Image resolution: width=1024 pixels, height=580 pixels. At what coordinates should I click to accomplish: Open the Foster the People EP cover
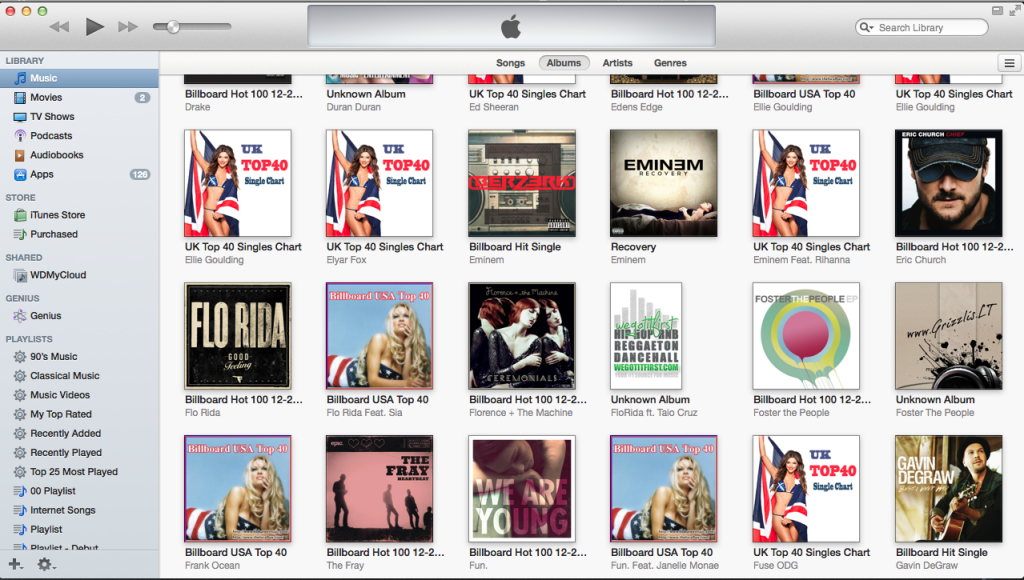[806, 336]
